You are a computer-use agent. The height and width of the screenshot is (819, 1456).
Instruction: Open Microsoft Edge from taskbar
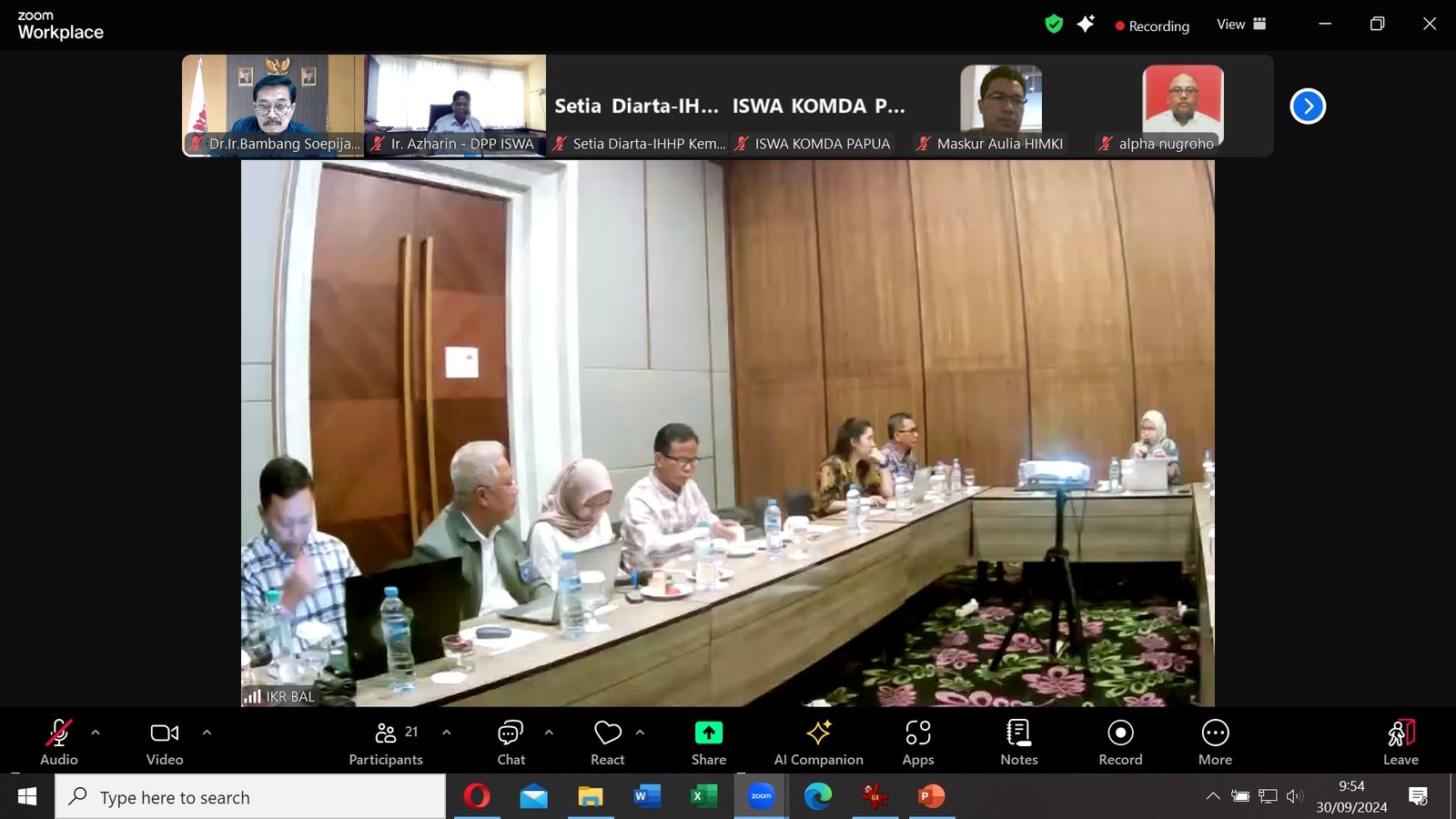pos(818,797)
